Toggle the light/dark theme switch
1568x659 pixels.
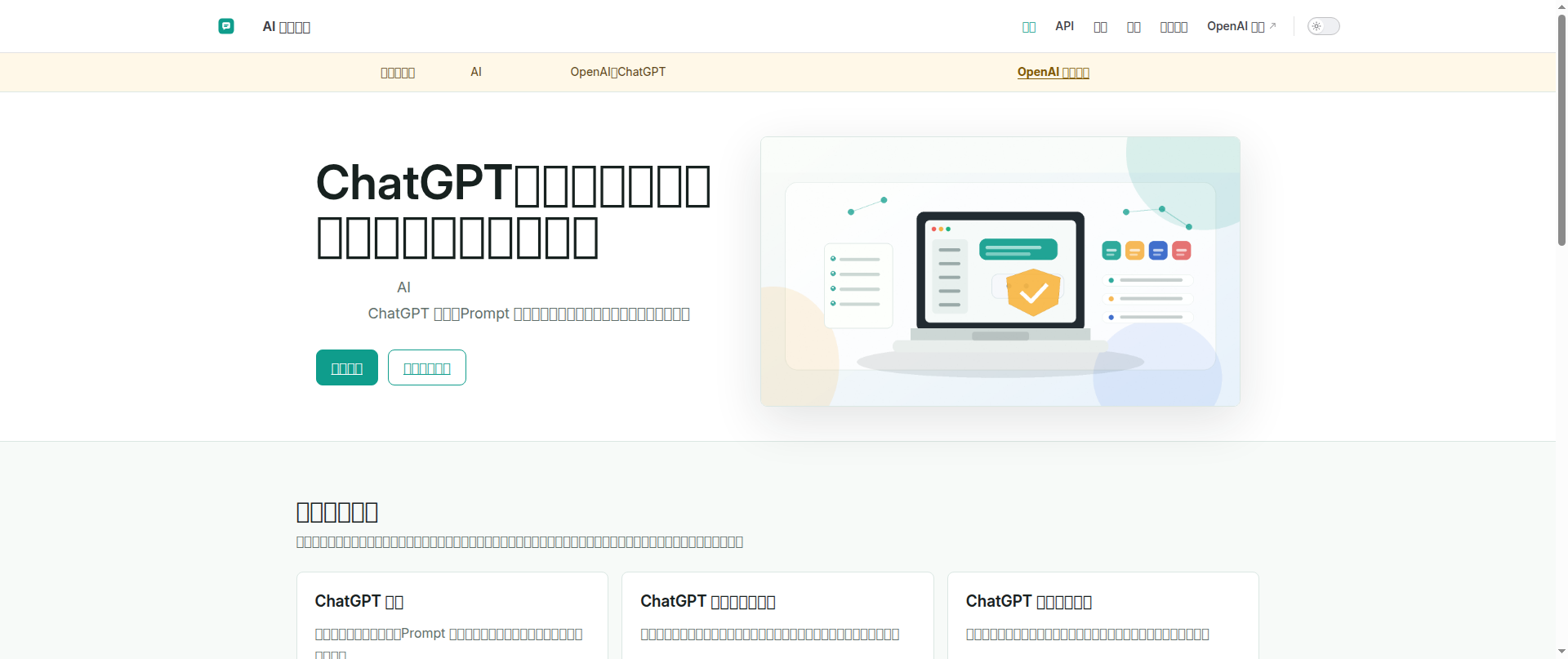tap(1323, 26)
